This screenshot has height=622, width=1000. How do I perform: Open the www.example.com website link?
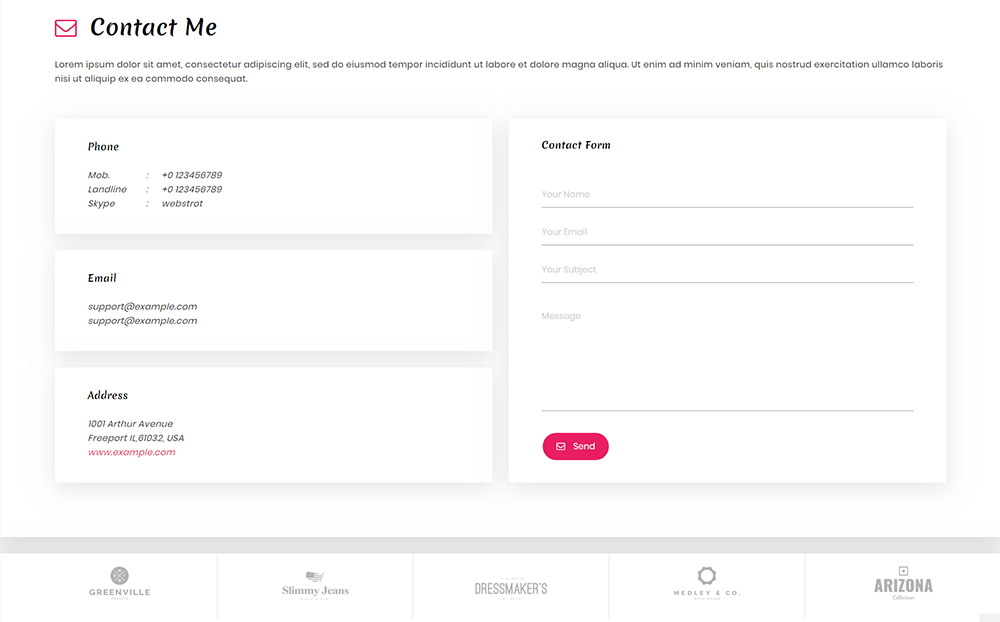[131, 452]
